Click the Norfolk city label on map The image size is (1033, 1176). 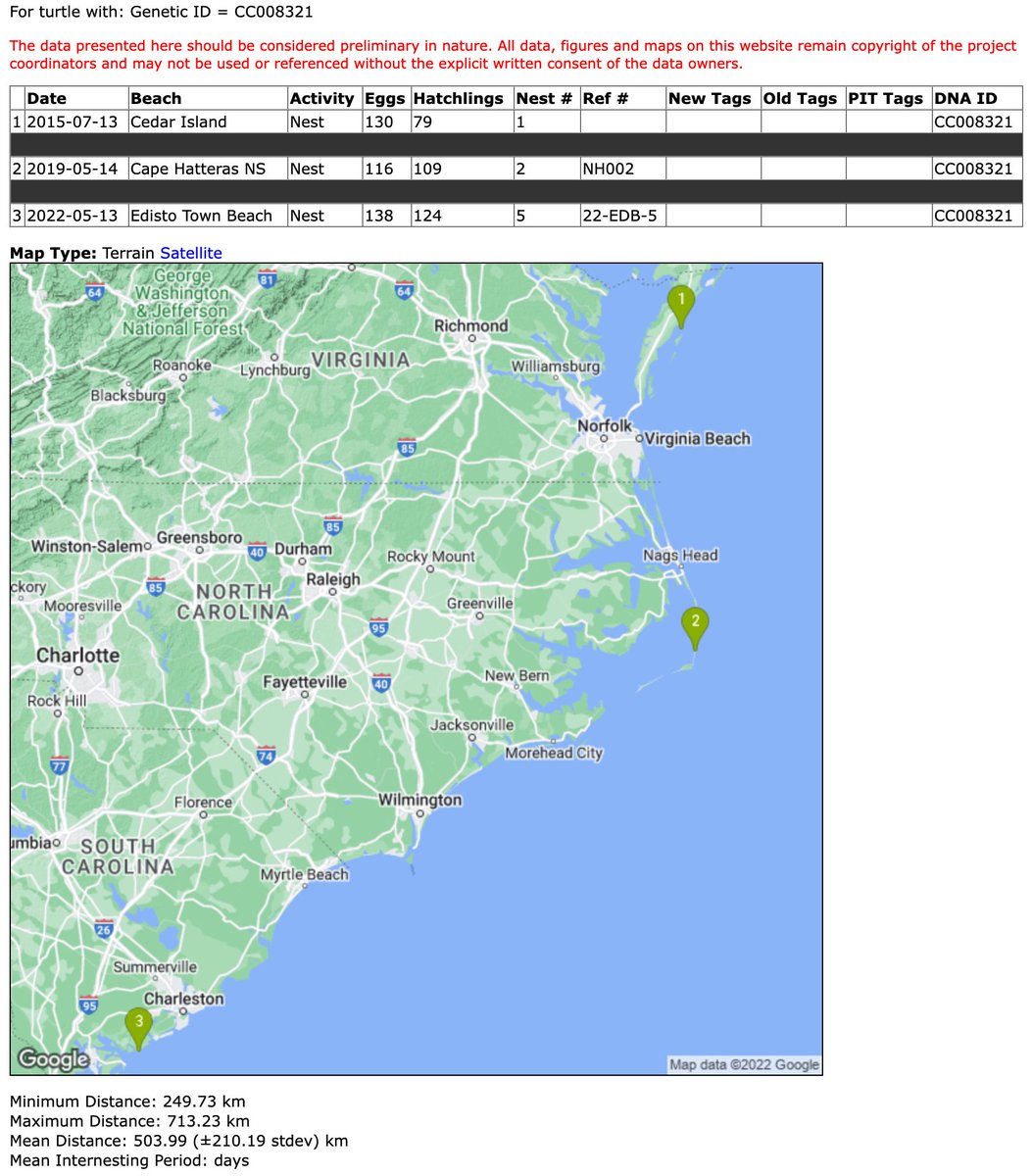click(x=605, y=425)
